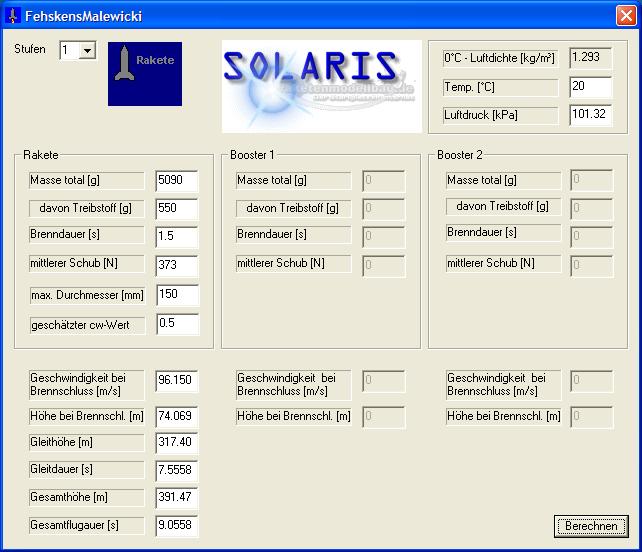This screenshot has width=642, height=552.
Task: Click the geschätzter cw-Wert label
Action: click(87, 325)
